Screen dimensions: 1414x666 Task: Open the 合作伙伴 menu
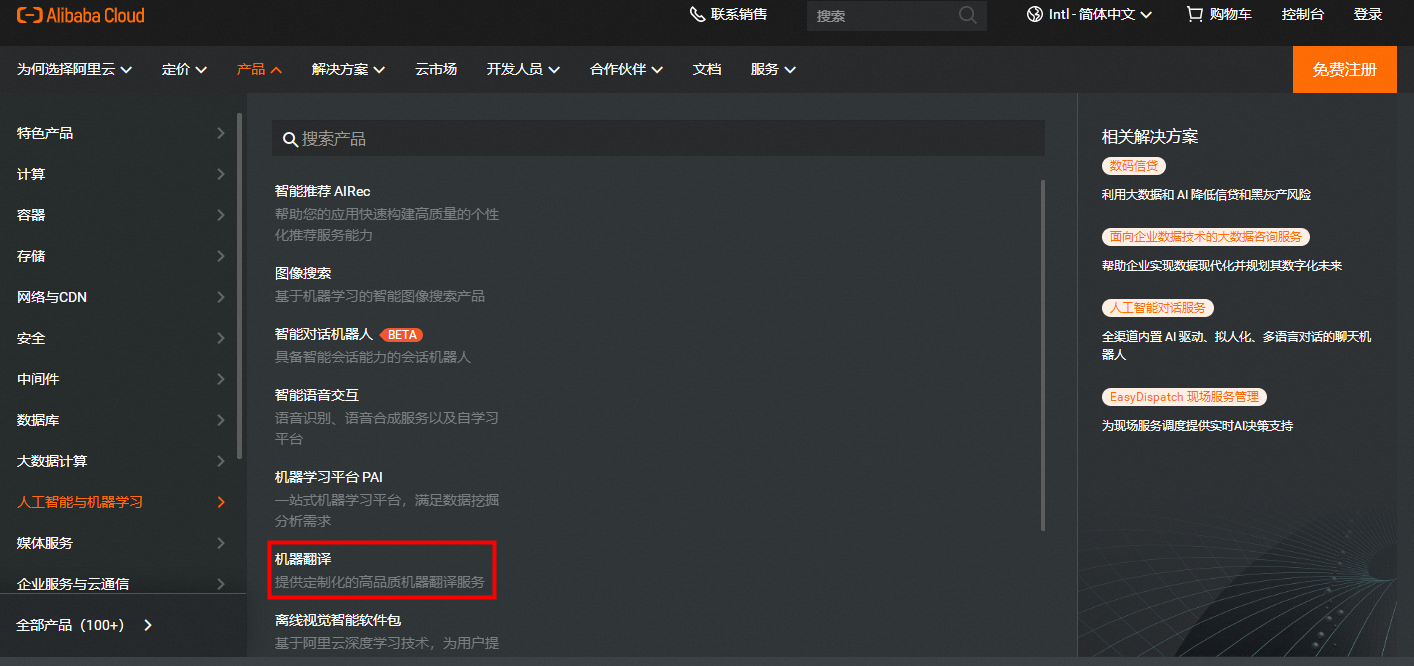coord(626,69)
